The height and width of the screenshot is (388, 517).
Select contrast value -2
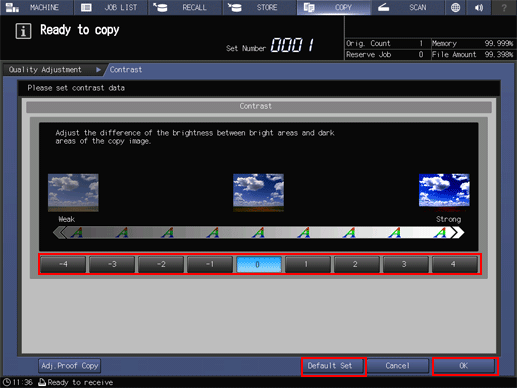pos(161,264)
